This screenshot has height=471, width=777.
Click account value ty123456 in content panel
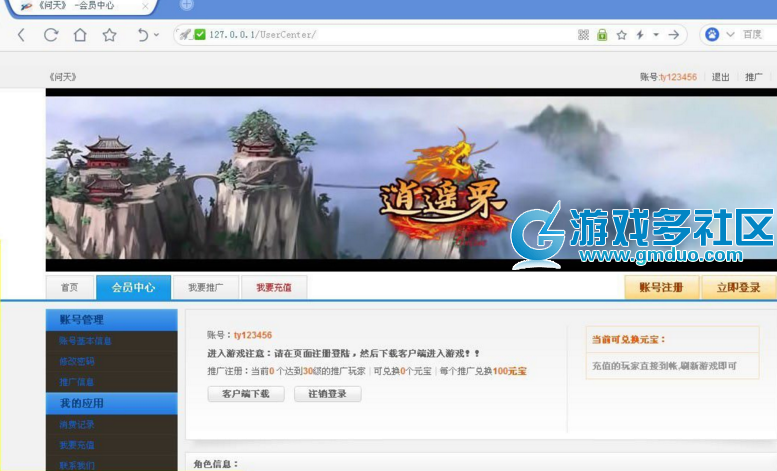pos(253,335)
